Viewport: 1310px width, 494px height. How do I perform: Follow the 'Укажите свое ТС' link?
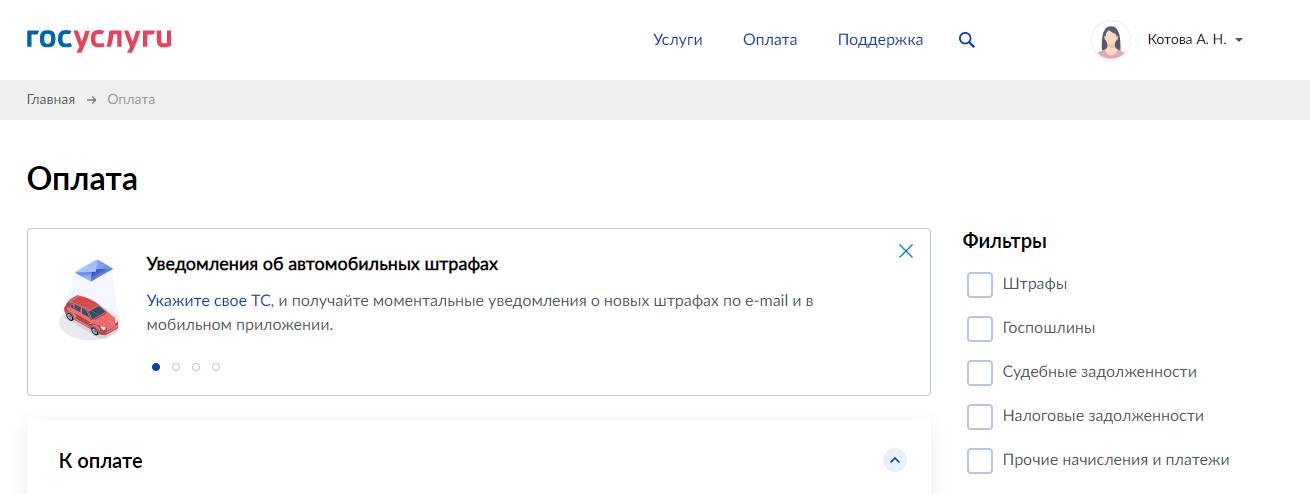tap(209, 300)
